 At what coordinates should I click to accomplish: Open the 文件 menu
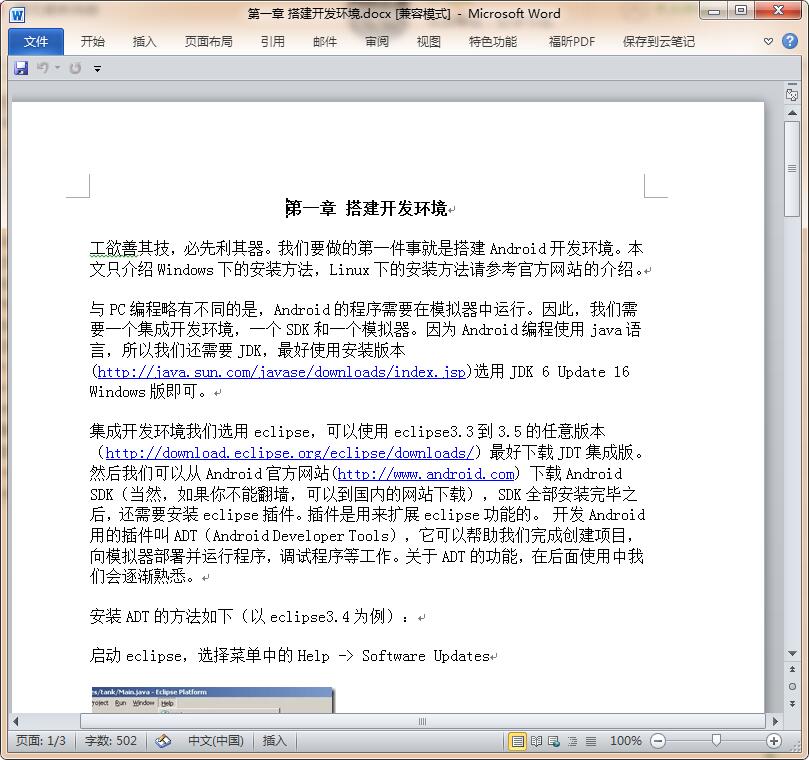point(35,41)
